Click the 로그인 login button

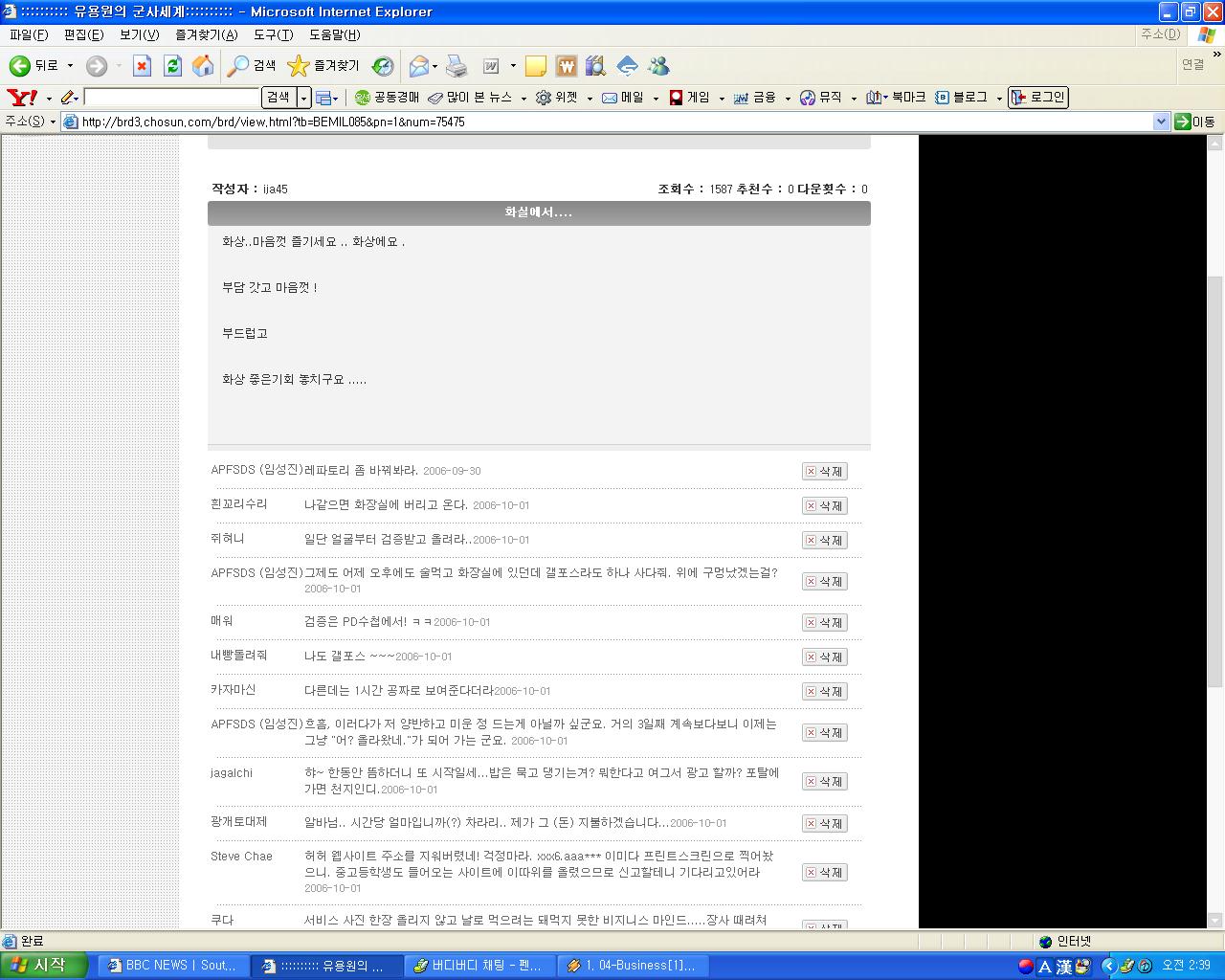[x=1037, y=98]
